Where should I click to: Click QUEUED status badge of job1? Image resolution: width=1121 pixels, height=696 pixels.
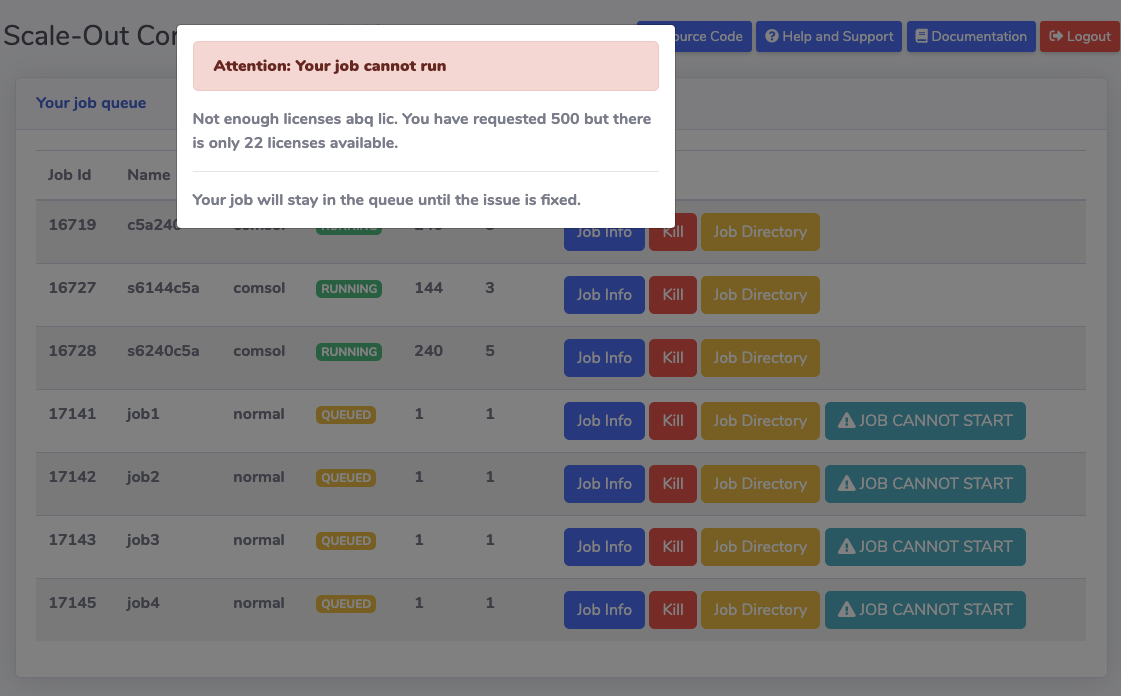click(346, 415)
